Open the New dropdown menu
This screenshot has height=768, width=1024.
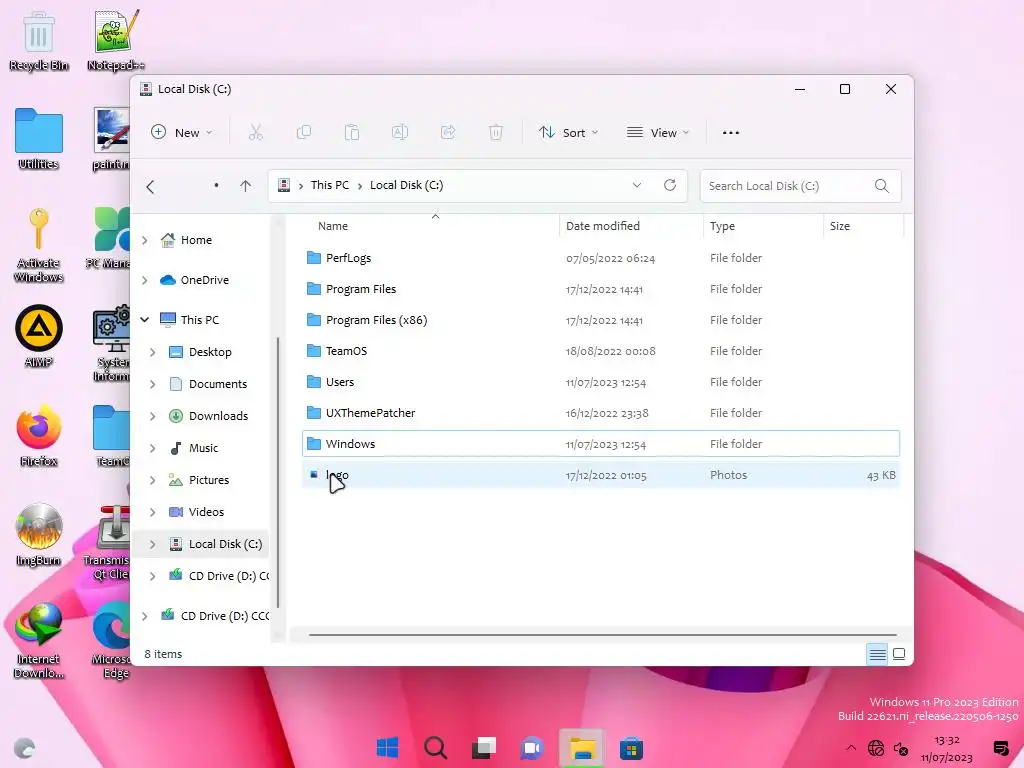click(x=182, y=133)
